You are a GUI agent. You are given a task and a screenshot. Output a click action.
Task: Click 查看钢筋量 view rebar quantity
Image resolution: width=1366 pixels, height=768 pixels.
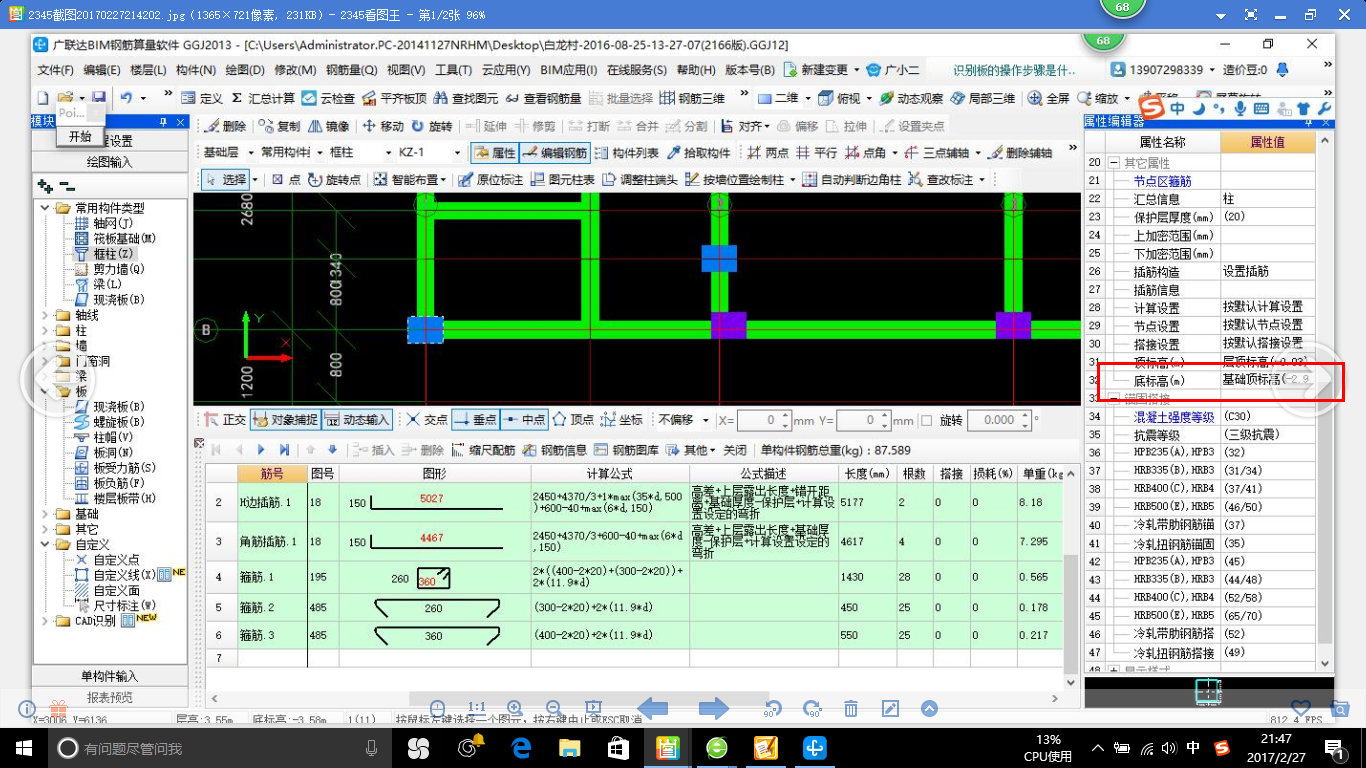[544, 98]
